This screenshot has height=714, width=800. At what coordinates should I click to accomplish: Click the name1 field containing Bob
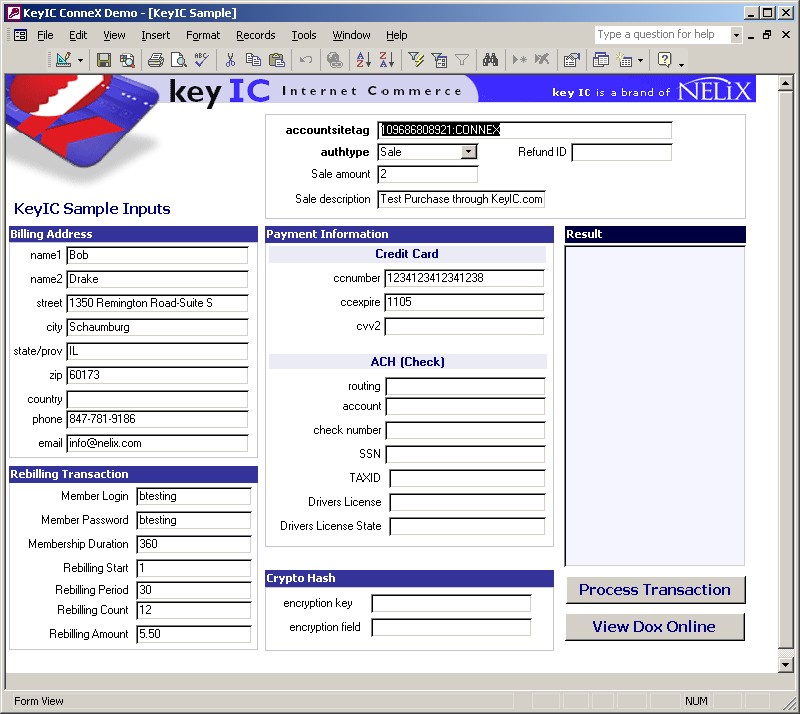pos(157,255)
